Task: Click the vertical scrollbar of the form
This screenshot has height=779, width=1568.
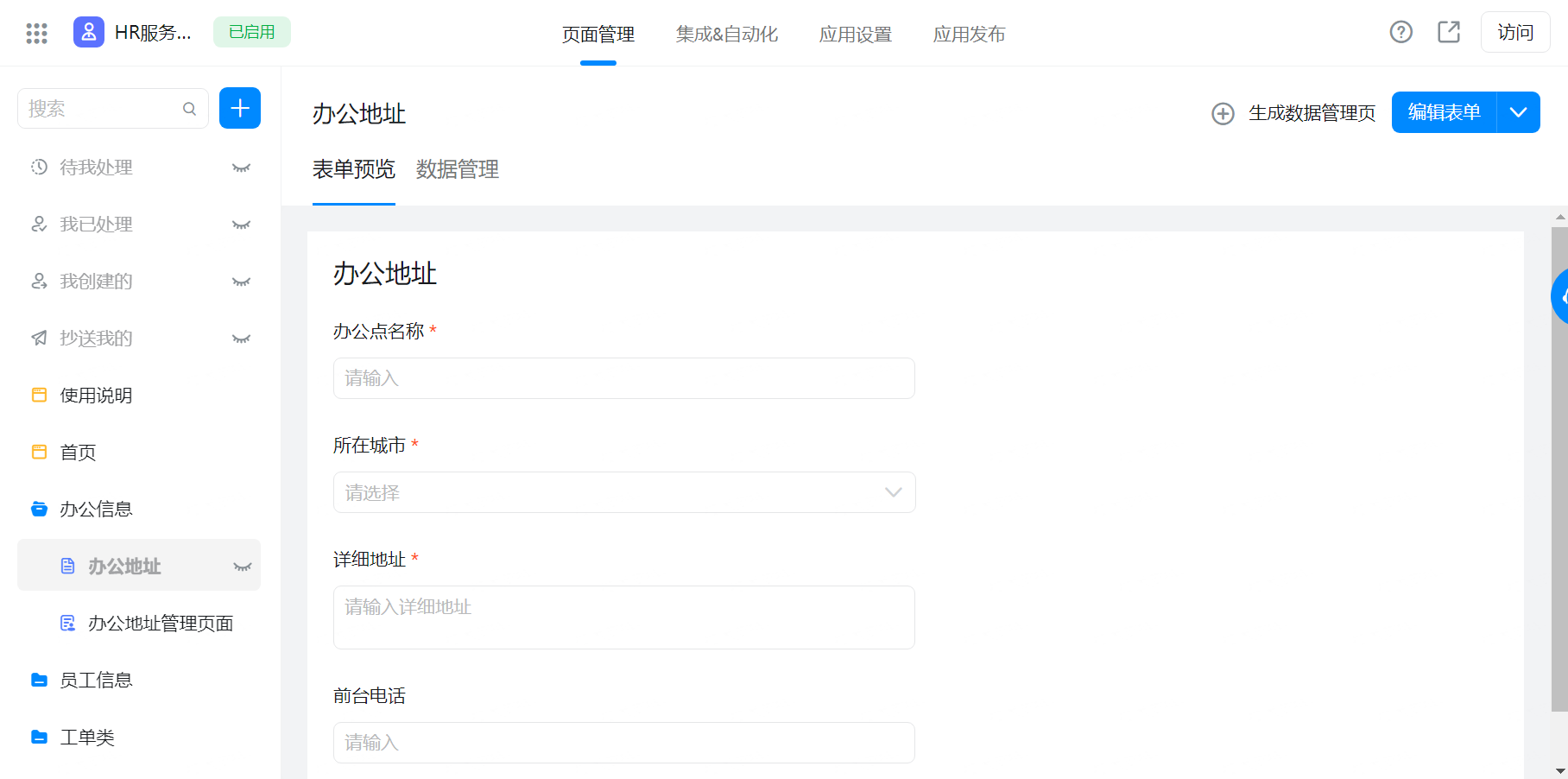Action: [x=1559, y=466]
